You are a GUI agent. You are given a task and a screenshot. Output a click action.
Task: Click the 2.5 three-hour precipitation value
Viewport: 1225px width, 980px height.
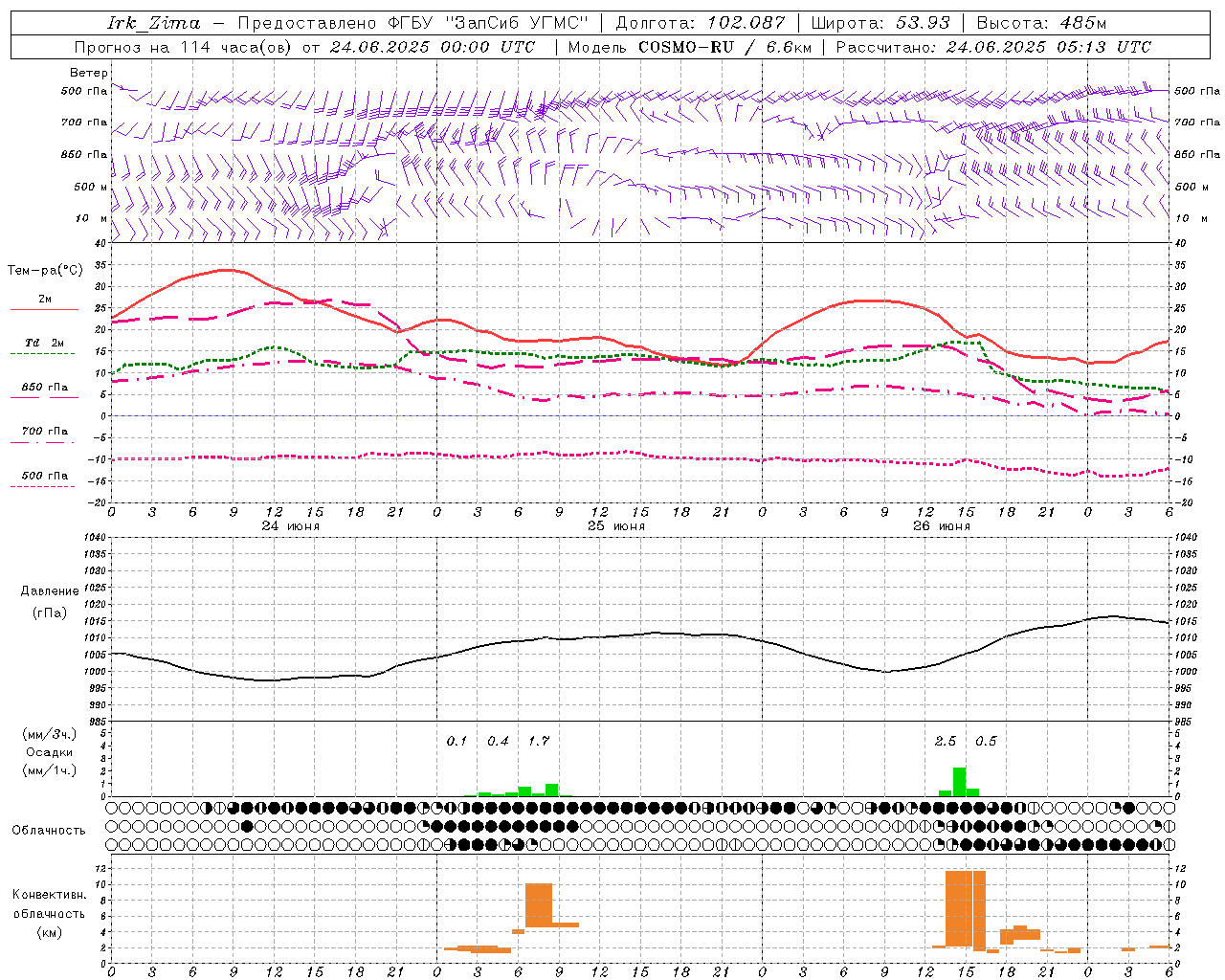point(946,742)
